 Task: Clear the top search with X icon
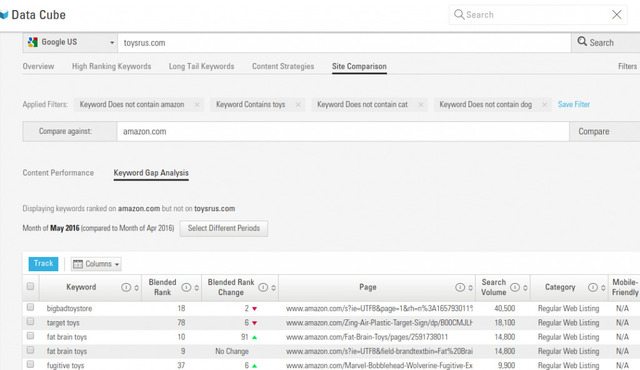pyautogui.click(x=617, y=15)
